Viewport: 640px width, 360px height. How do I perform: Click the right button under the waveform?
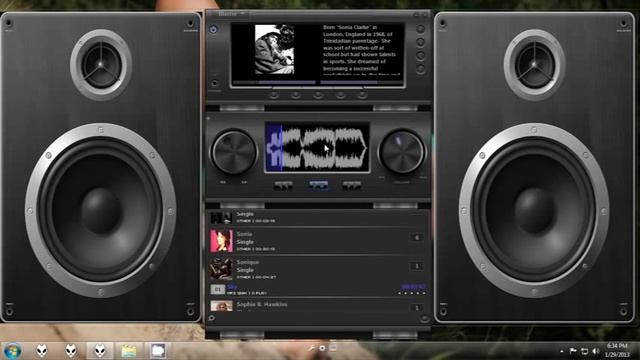coord(351,185)
